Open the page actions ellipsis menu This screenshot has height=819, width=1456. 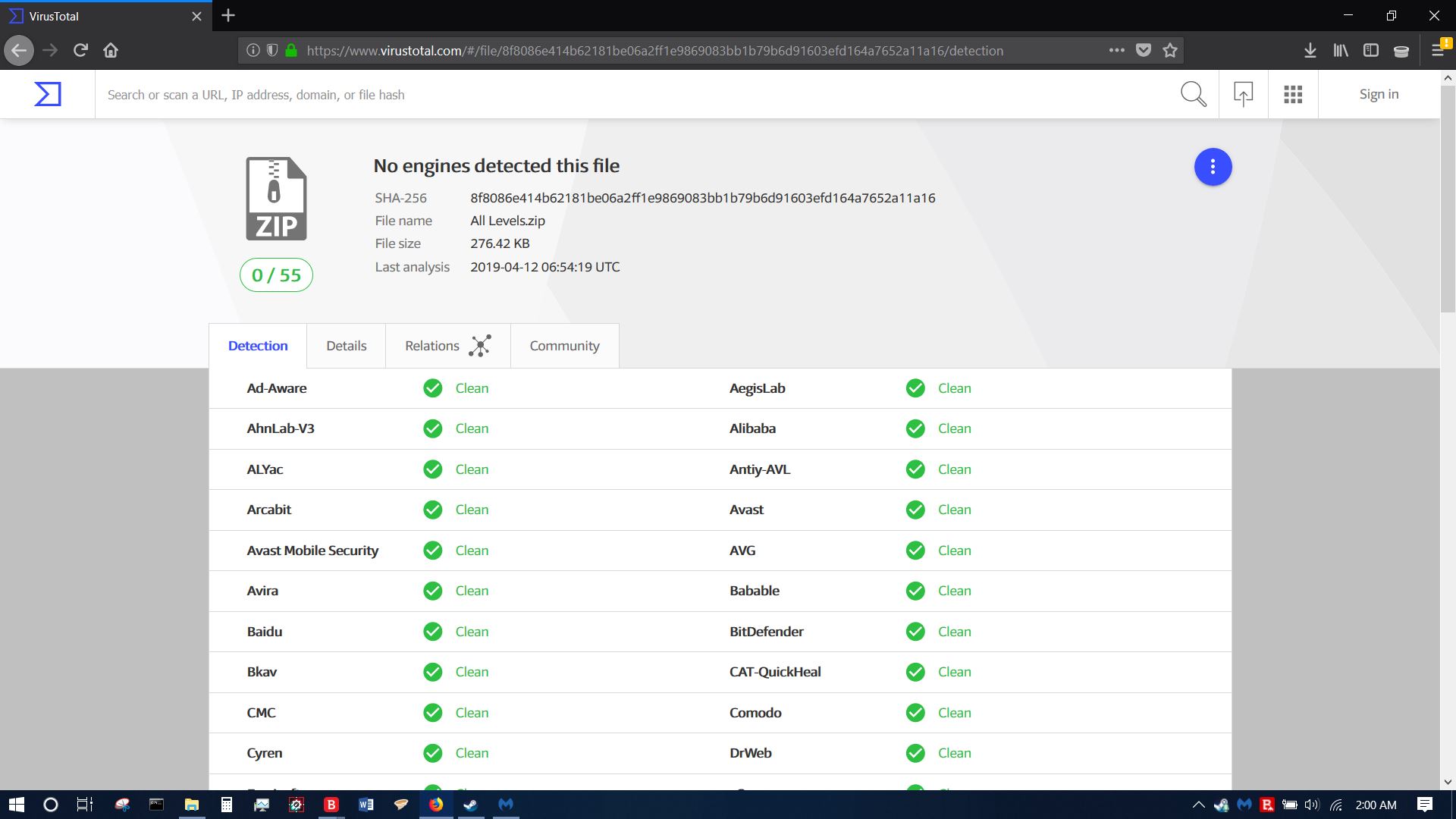click(1116, 51)
